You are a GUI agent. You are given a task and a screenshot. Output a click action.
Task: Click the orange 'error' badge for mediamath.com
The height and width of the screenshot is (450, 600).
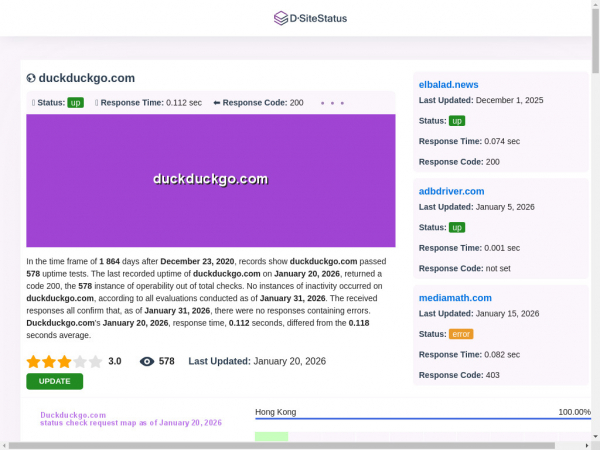461,334
